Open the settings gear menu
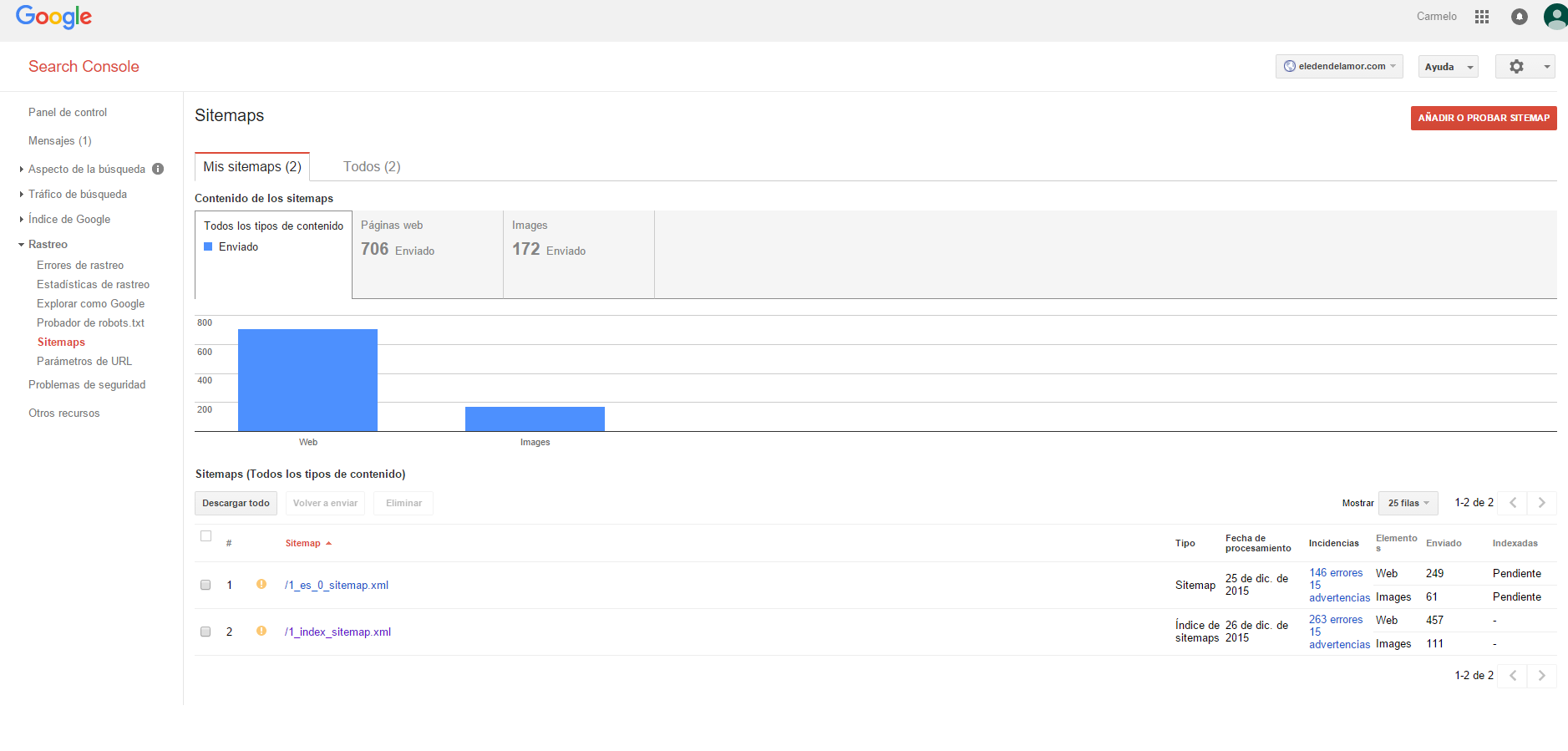The width and height of the screenshot is (1568, 751). [x=1525, y=67]
